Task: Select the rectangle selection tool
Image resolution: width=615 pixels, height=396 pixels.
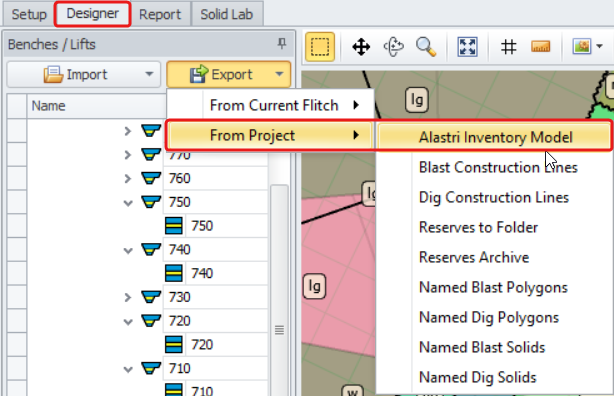Action: 320,47
